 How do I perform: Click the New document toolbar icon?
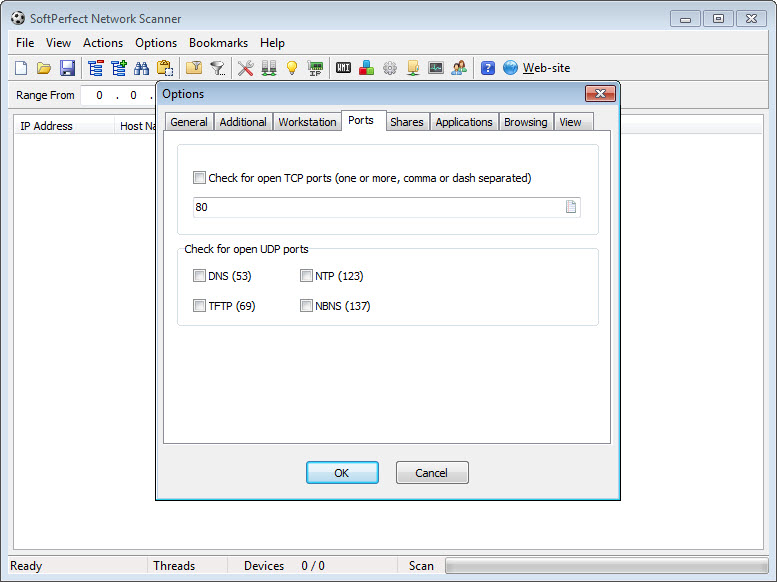pyautogui.click(x=21, y=68)
